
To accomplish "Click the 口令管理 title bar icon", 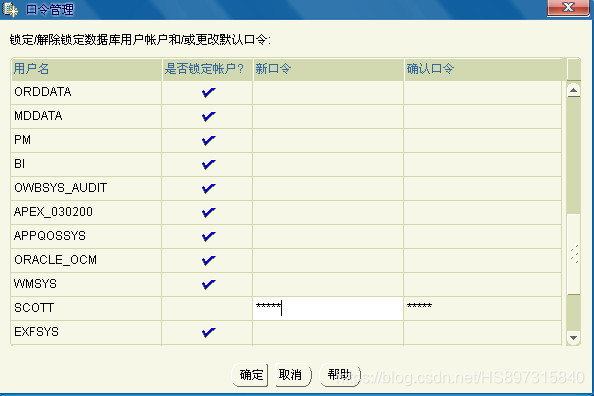I will pos(10,9).
